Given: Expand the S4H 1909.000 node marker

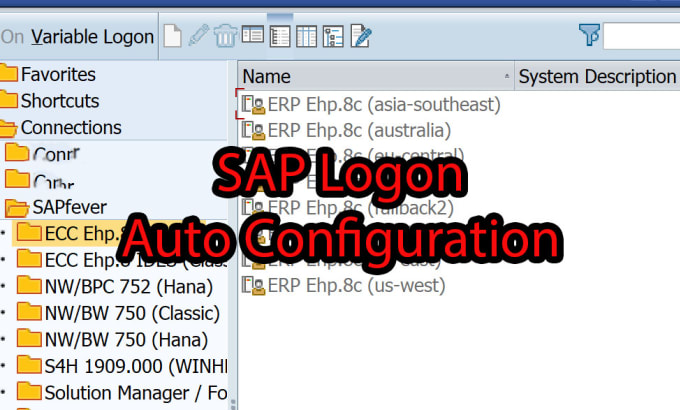Looking at the screenshot, I should point(3,366).
